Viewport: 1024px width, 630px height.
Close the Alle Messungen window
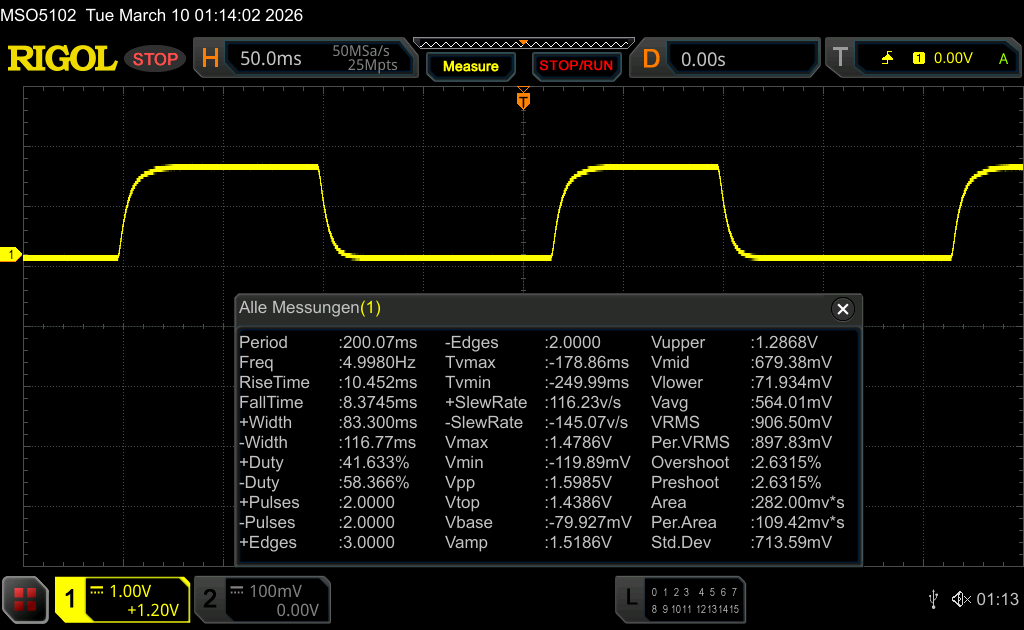pyautogui.click(x=842, y=309)
